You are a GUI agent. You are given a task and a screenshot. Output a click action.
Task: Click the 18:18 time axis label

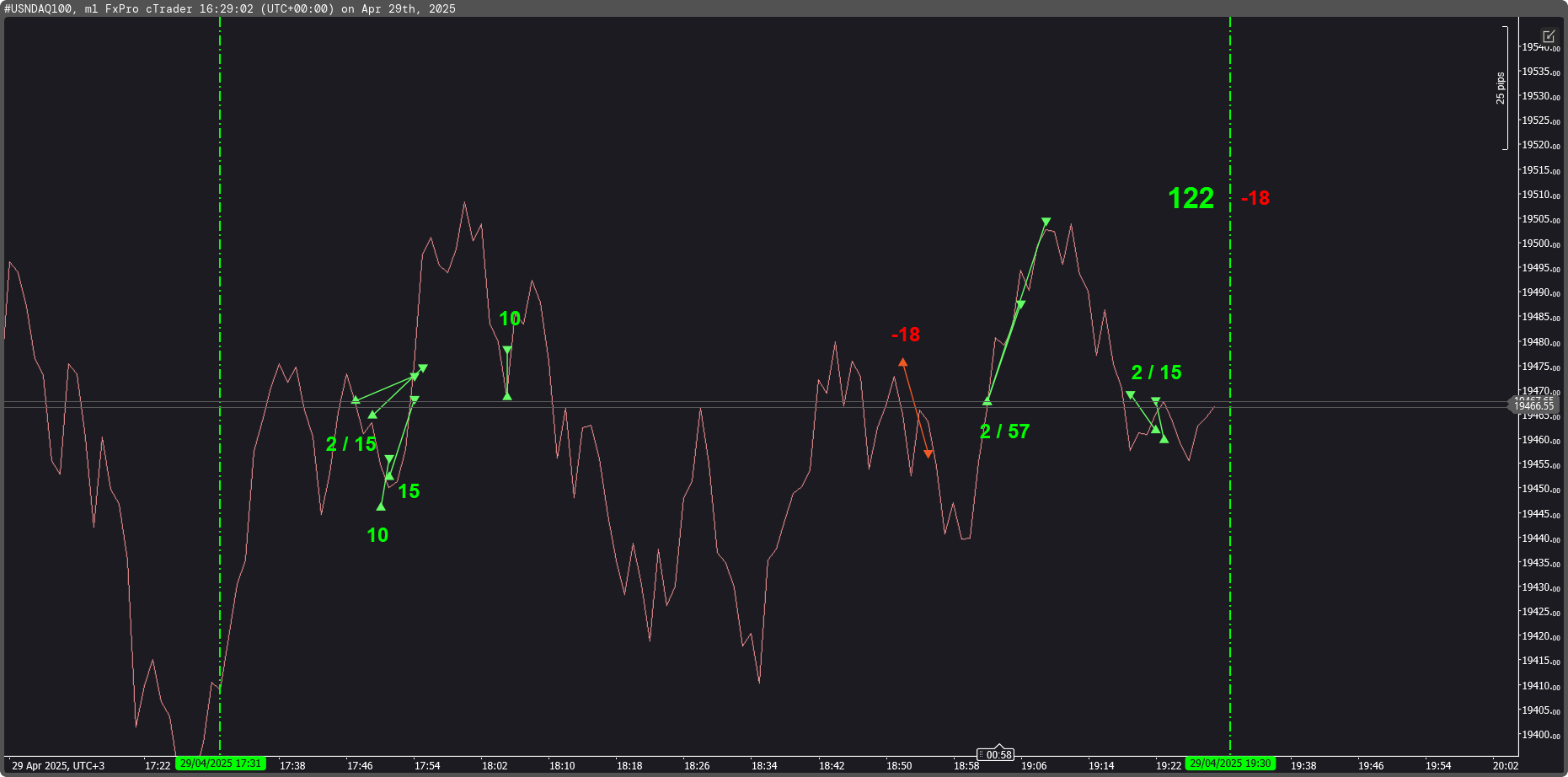point(629,766)
